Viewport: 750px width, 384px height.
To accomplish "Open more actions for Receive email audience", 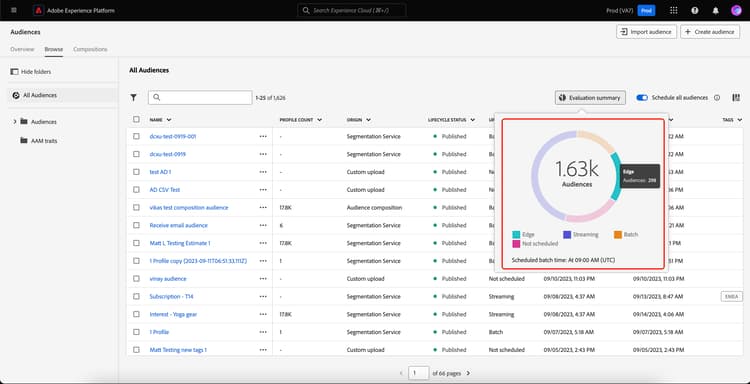I will point(263,225).
